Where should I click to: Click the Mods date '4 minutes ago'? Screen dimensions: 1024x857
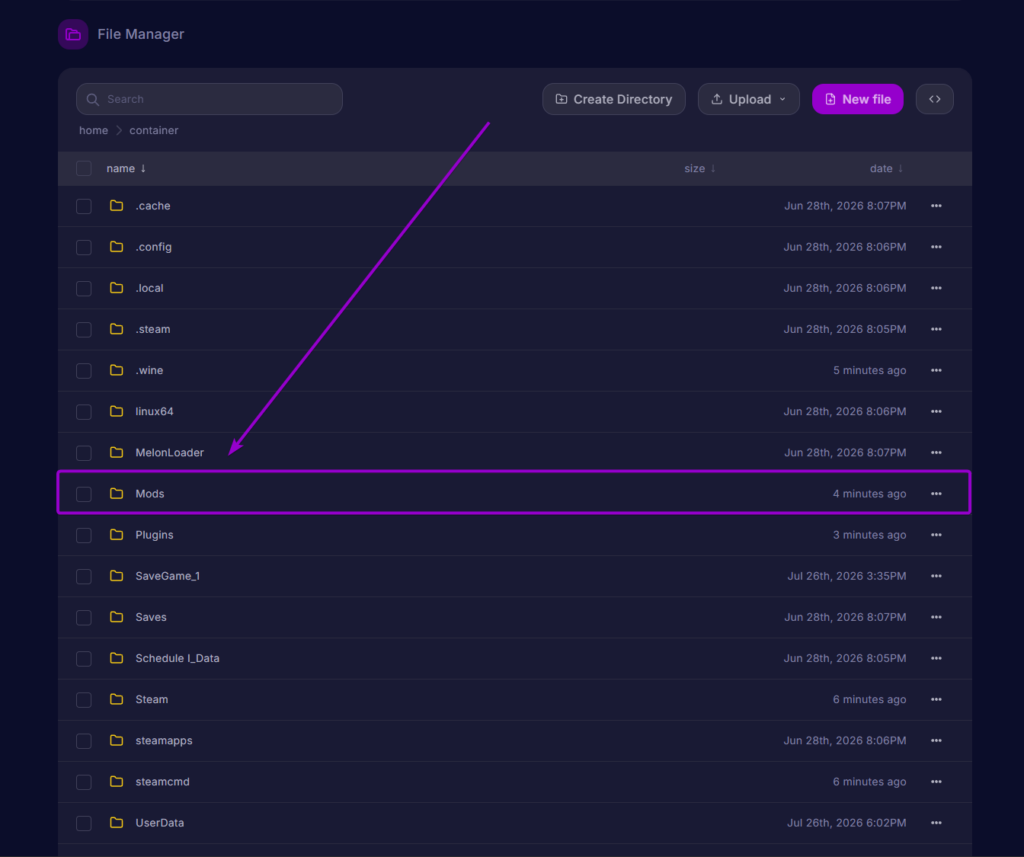coord(869,494)
